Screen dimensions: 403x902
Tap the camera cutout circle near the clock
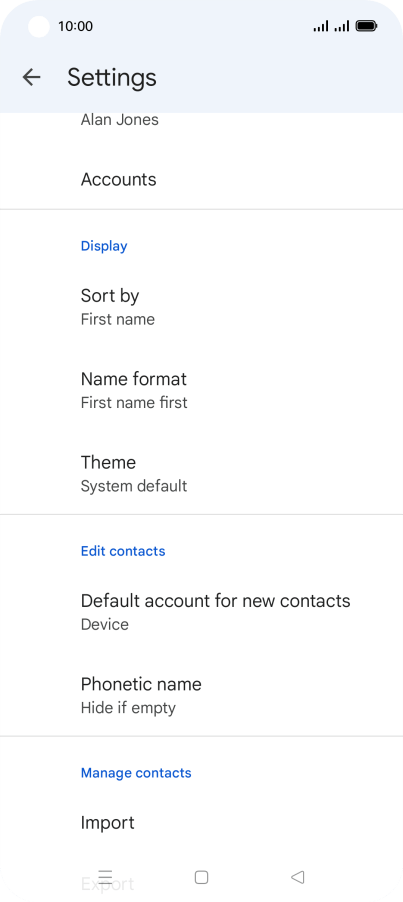point(39,26)
